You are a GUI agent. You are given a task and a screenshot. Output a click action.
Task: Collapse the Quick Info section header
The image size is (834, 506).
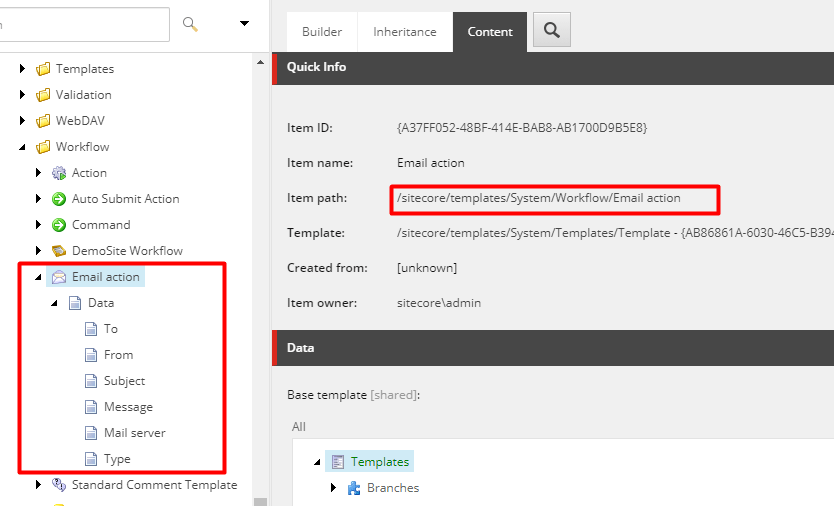click(x=550, y=67)
